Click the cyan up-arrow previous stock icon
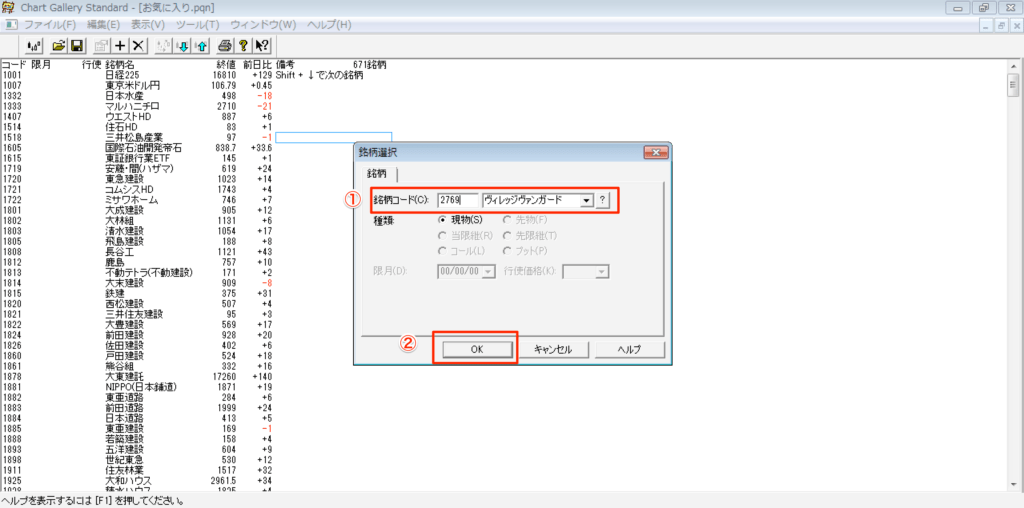Screen dimensions: 1024x508 pos(200,46)
